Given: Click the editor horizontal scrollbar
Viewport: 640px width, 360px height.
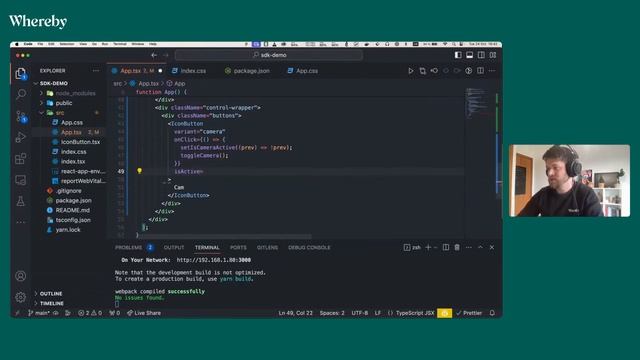Looking at the screenshot, I should 225,236.
